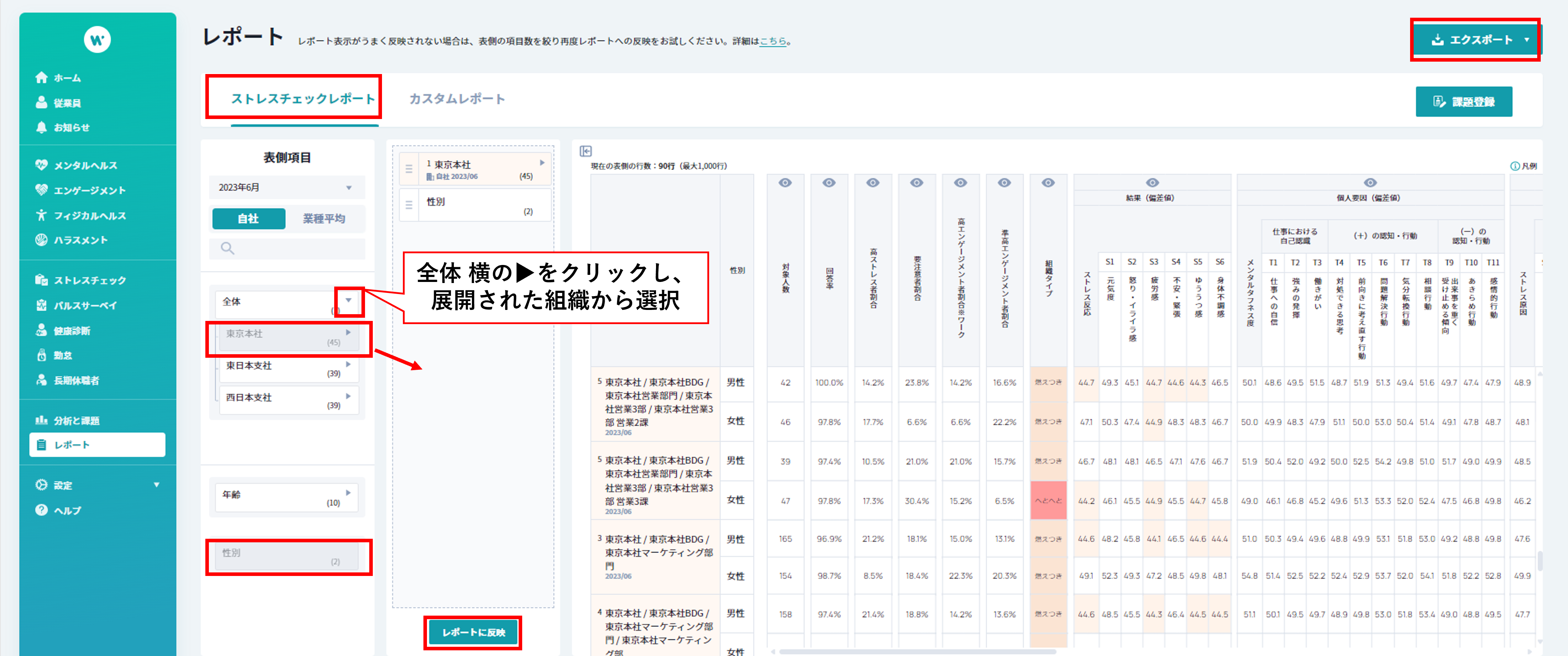Toggle visibility of 高エンゲージメント者割合 column
1568x656 pixels.
pos(960,183)
